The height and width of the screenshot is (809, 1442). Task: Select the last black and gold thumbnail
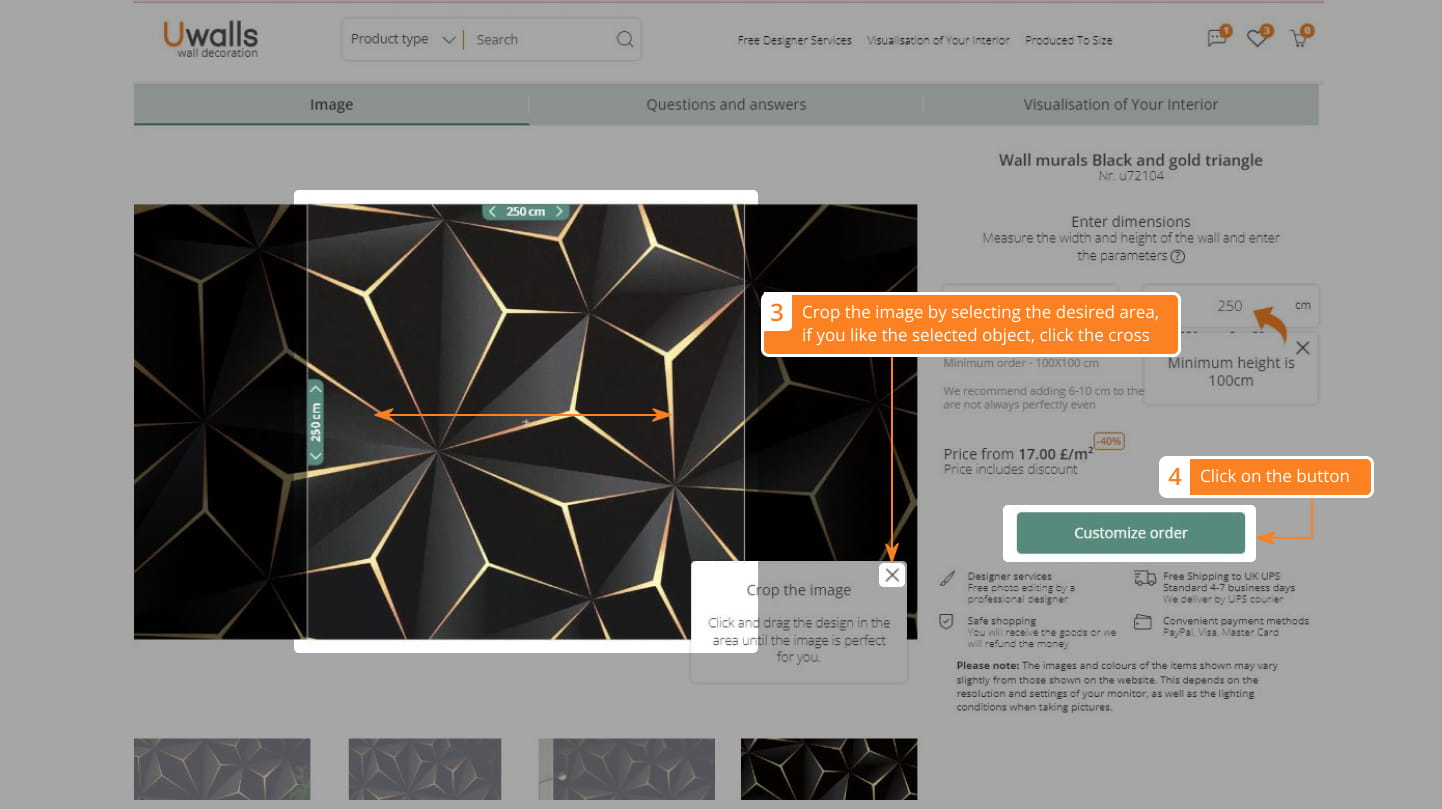click(828, 769)
